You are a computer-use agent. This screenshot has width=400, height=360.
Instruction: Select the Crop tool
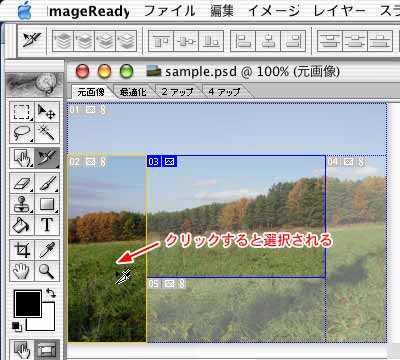click(x=22, y=250)
